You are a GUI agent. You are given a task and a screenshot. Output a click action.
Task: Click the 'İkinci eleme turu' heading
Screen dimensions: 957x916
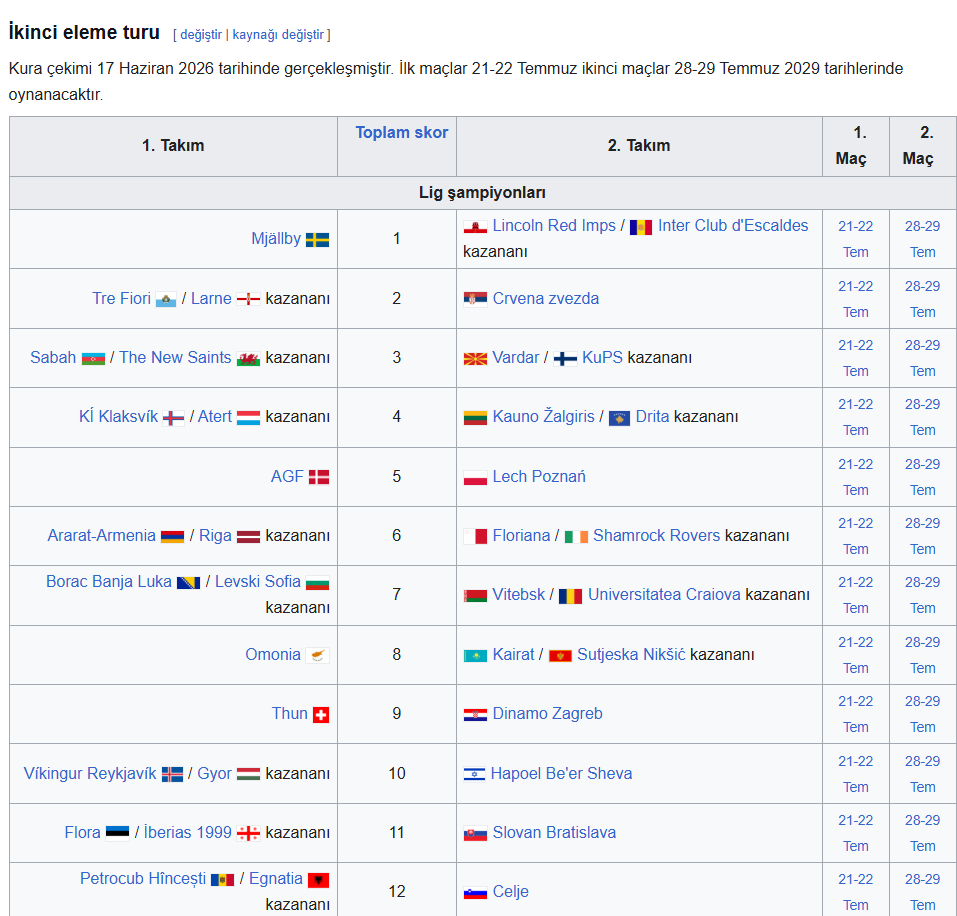pyautogui.click(x=84, y=32)
